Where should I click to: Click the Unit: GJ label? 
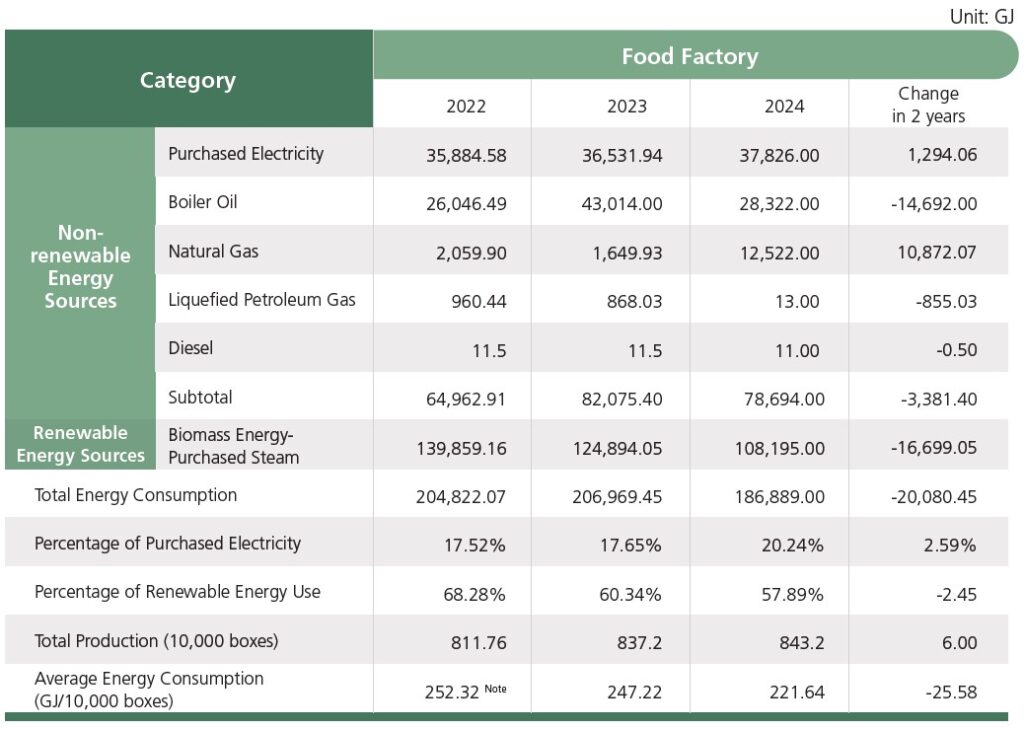[981, 15]
